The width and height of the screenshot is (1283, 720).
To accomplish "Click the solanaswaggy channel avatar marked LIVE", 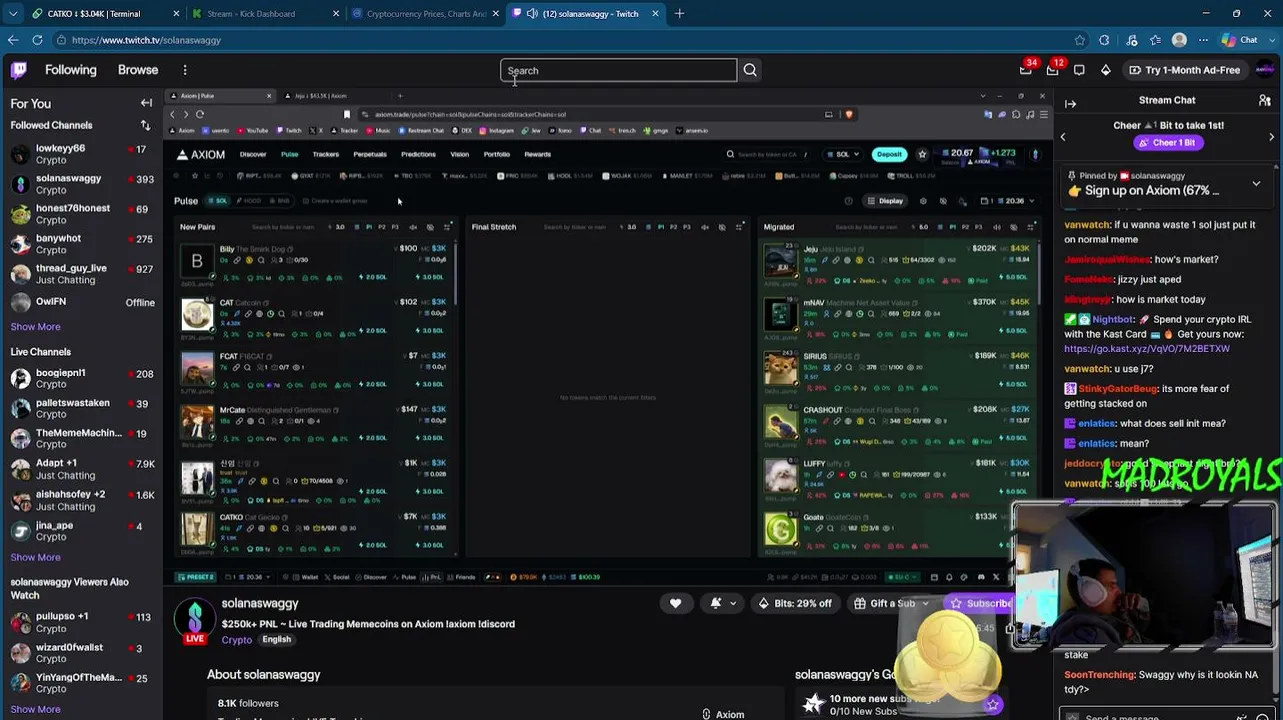I will (x=195, y=621).
